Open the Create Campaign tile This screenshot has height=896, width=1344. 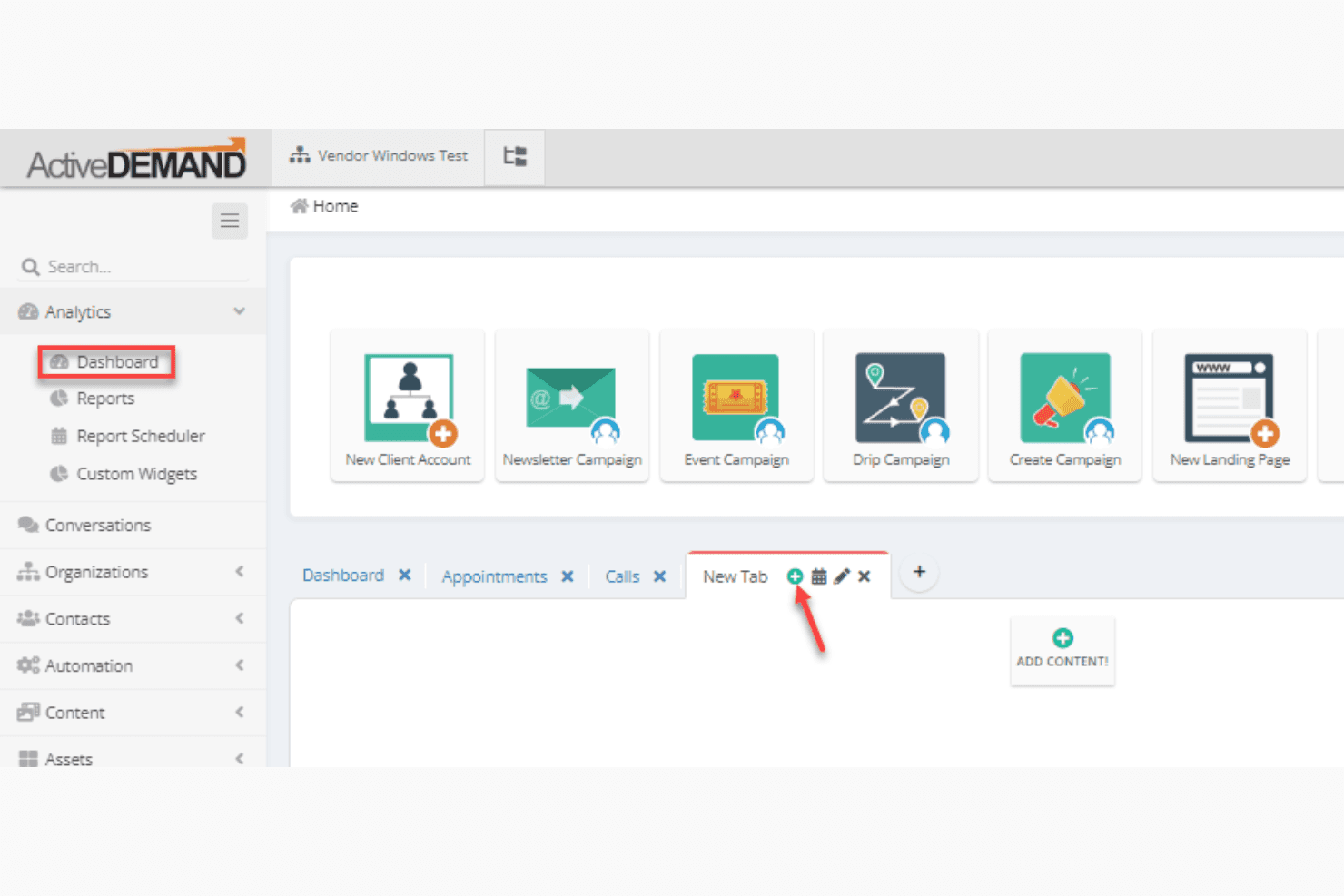(x=1065, y=406)
